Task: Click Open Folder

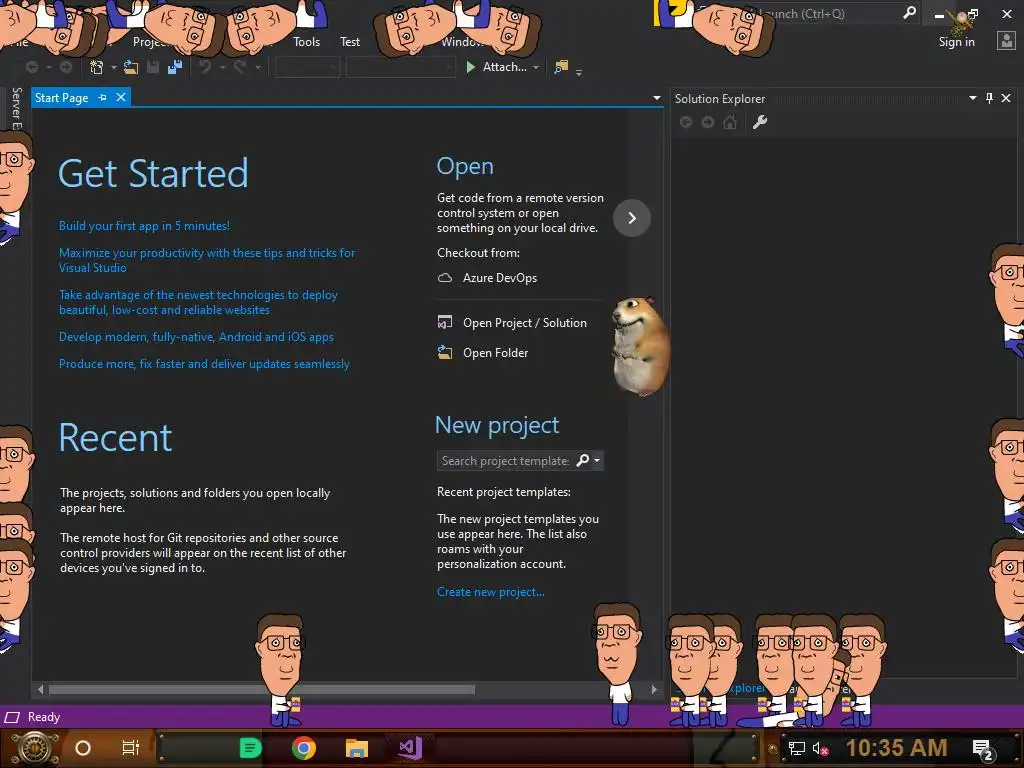Action: pyautogui.click(x=483, y=353)
